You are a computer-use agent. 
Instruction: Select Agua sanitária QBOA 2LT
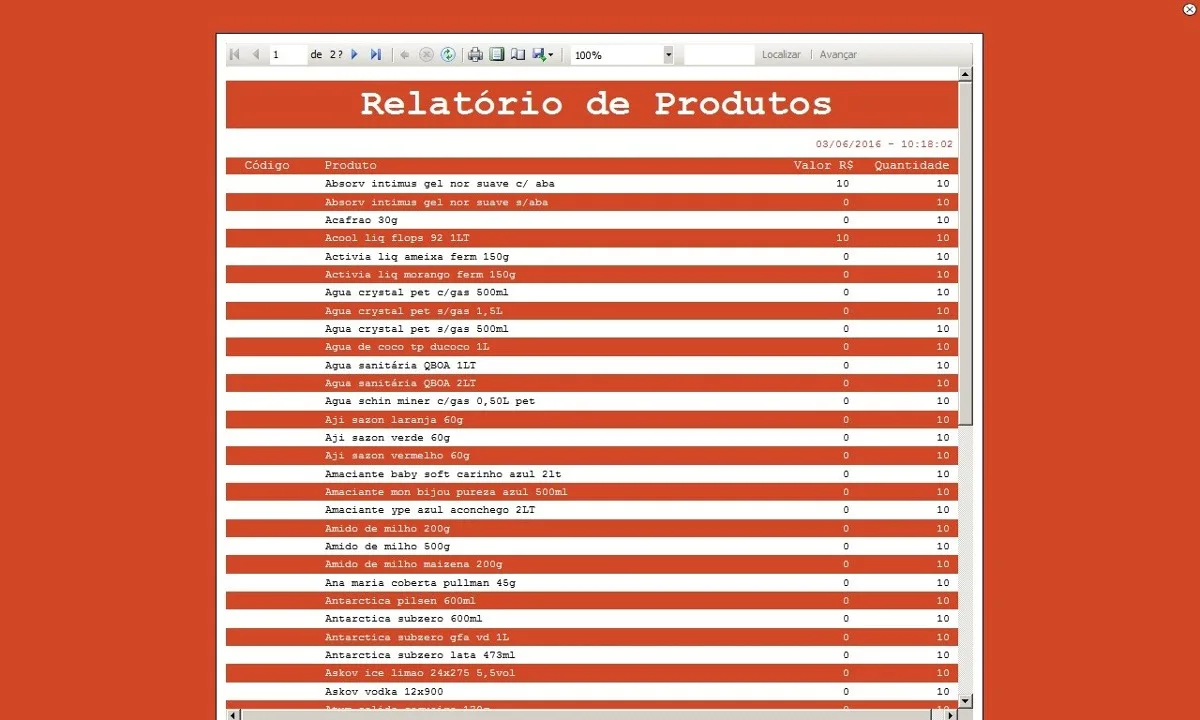pyautogui.click(x=592, y=383)
